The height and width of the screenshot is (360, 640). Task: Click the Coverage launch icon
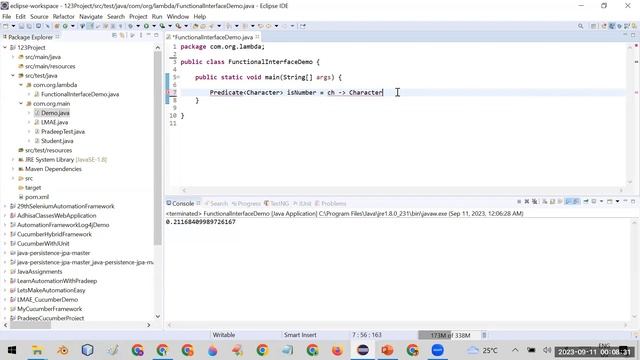(162, 26)
